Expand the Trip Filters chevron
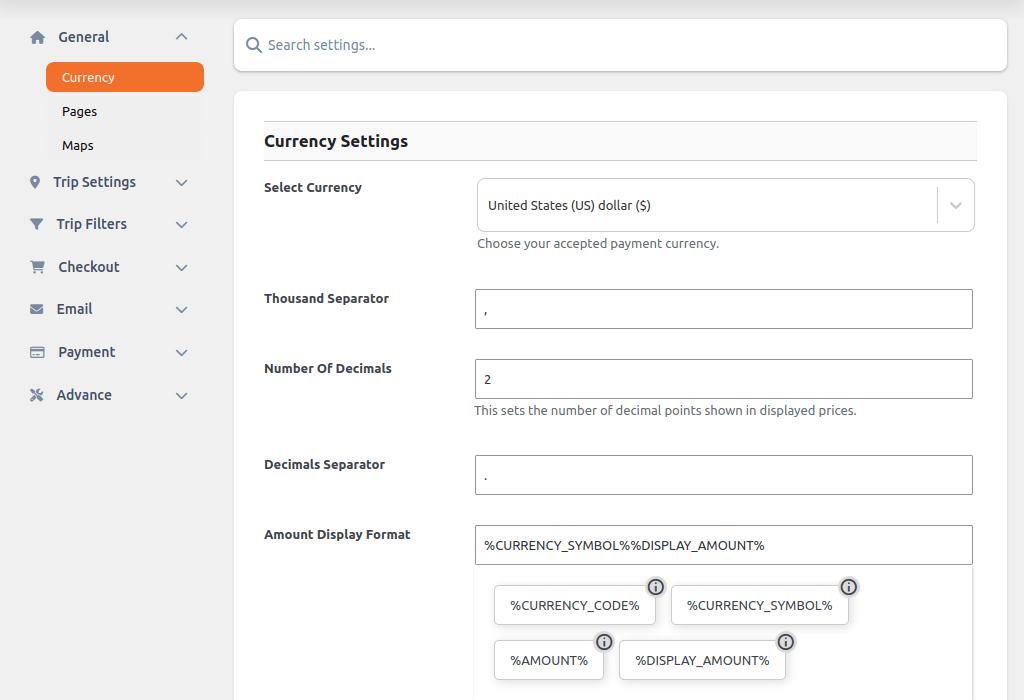Viewport: 1024px width, 700px height. [182, 225]
